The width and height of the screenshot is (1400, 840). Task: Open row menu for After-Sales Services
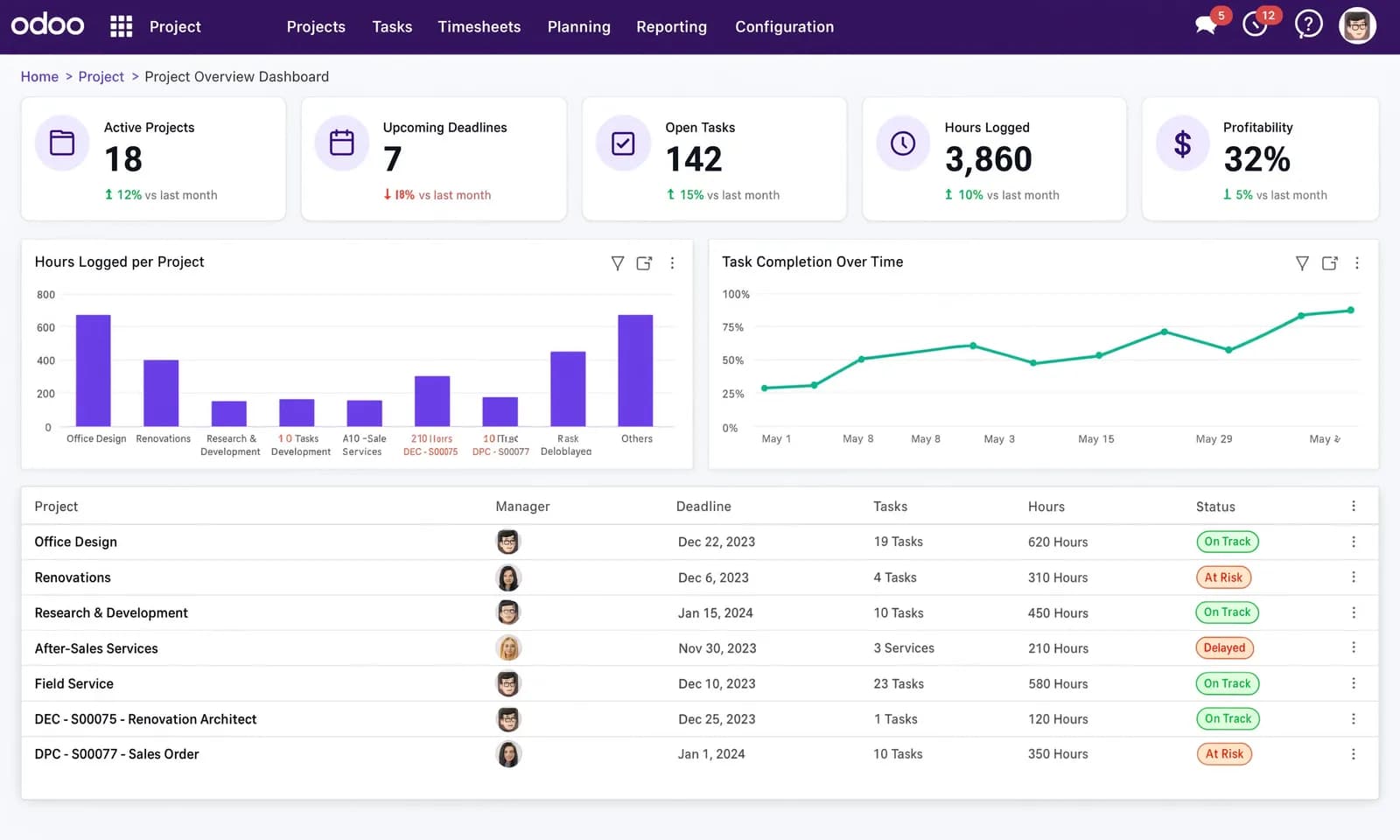1354,647
